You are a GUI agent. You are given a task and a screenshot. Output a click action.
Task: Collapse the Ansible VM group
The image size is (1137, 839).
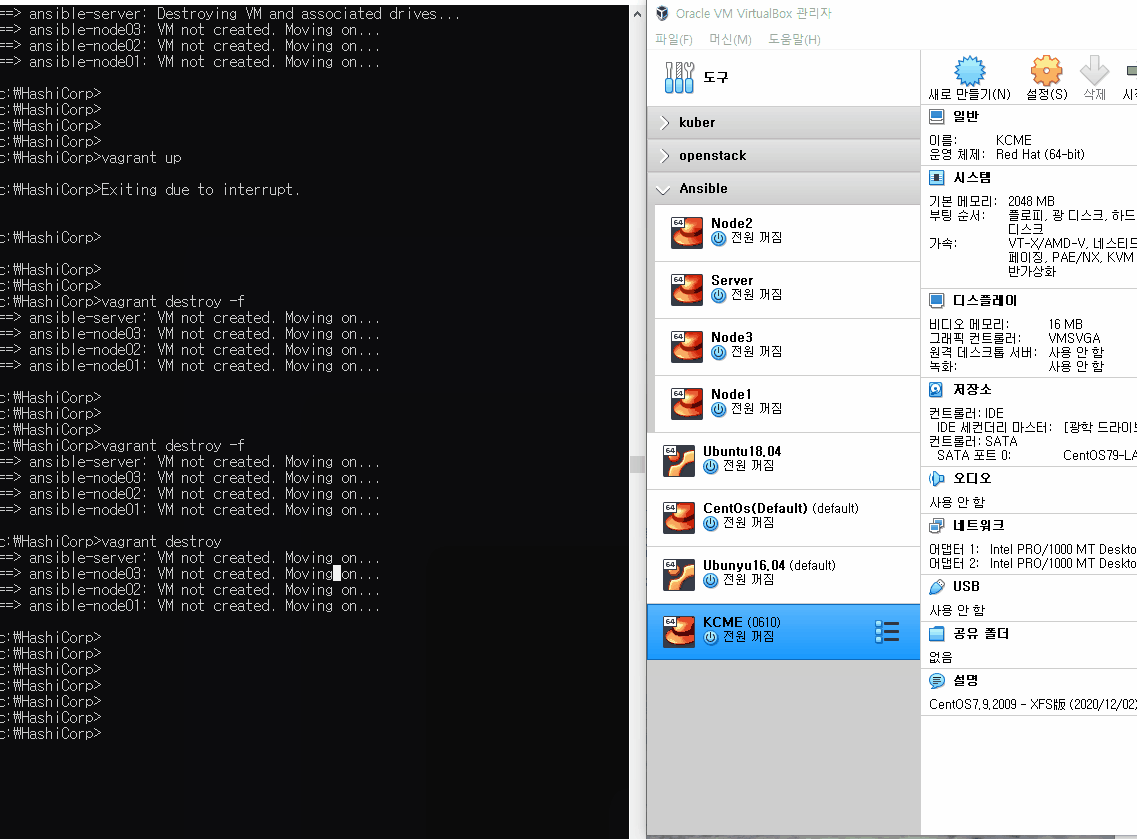tap(663, 189)
